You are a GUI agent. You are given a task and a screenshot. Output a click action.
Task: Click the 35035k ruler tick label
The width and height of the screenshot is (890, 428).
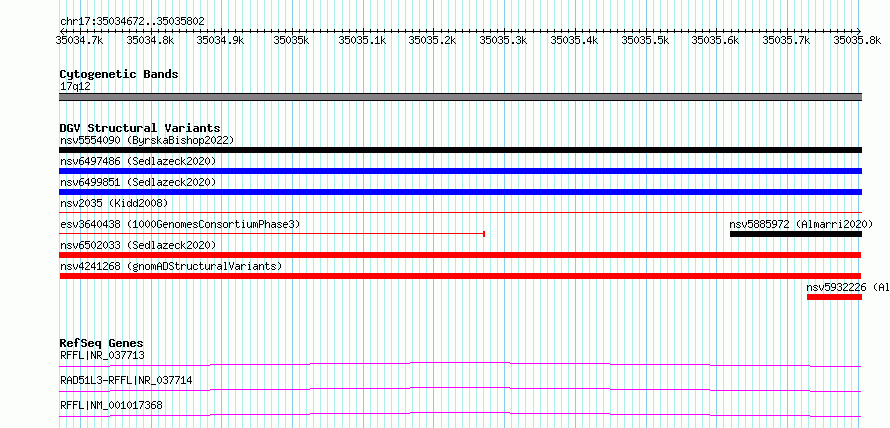tap(291, 40)
